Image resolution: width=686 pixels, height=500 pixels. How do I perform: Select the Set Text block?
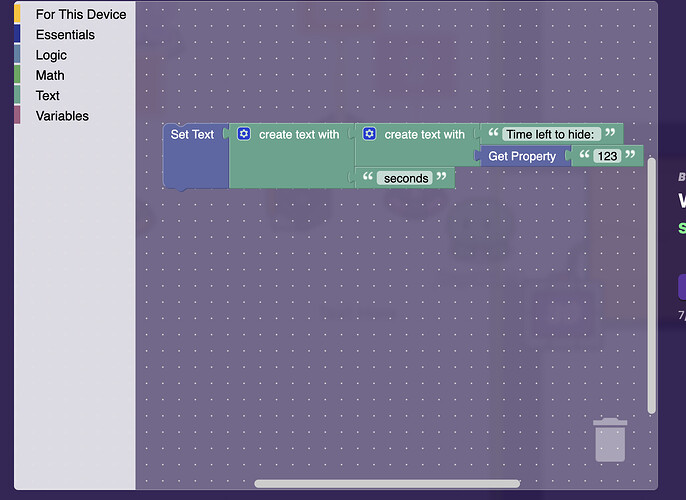[192, 134]
